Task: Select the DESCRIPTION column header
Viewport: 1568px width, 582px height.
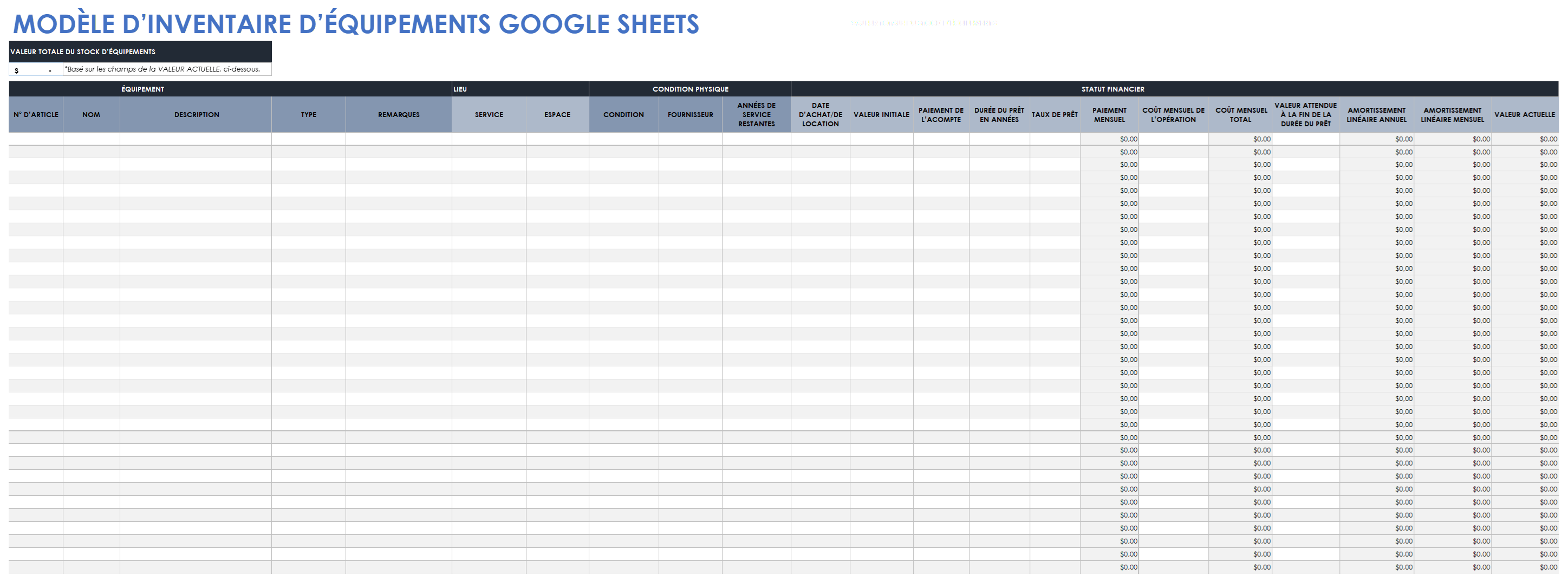Action: pyautogui.click(x=196, y=114)
